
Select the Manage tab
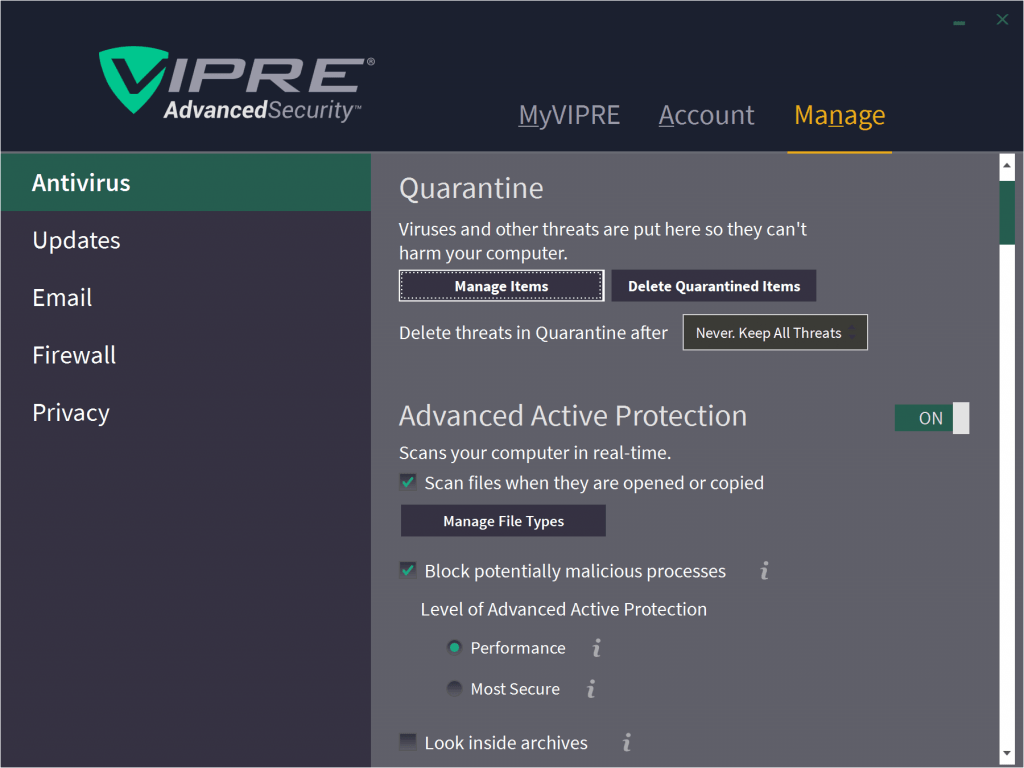point(839,116)
